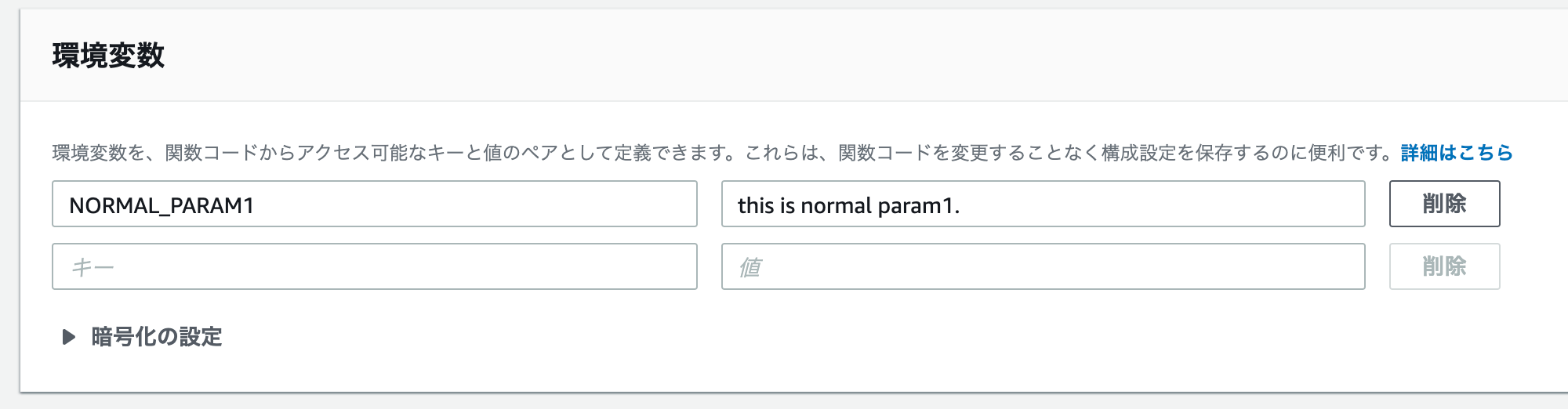The width and height of the screenshot is (1568, 409).
Task: Focus the NORMAL_PARAM1 key field
Action: coord(374,204)
